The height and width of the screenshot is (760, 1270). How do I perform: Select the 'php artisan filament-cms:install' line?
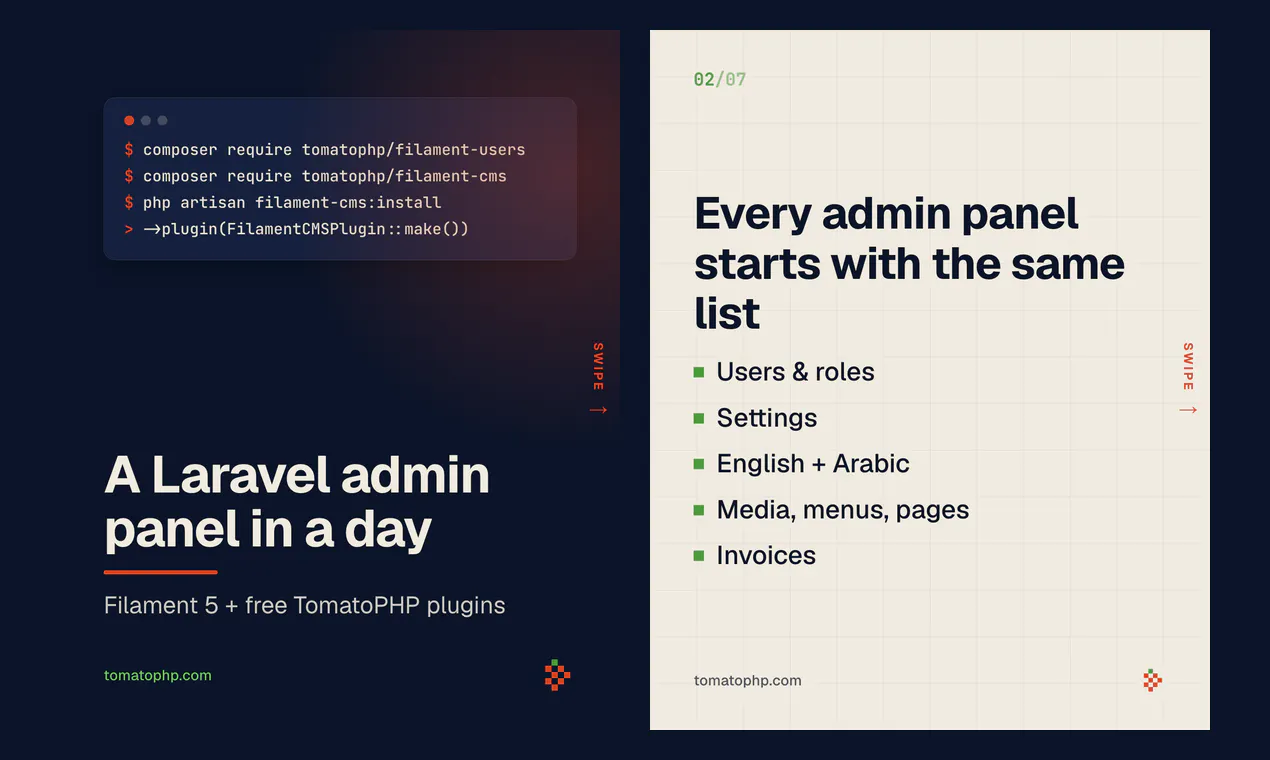point(283,202)
